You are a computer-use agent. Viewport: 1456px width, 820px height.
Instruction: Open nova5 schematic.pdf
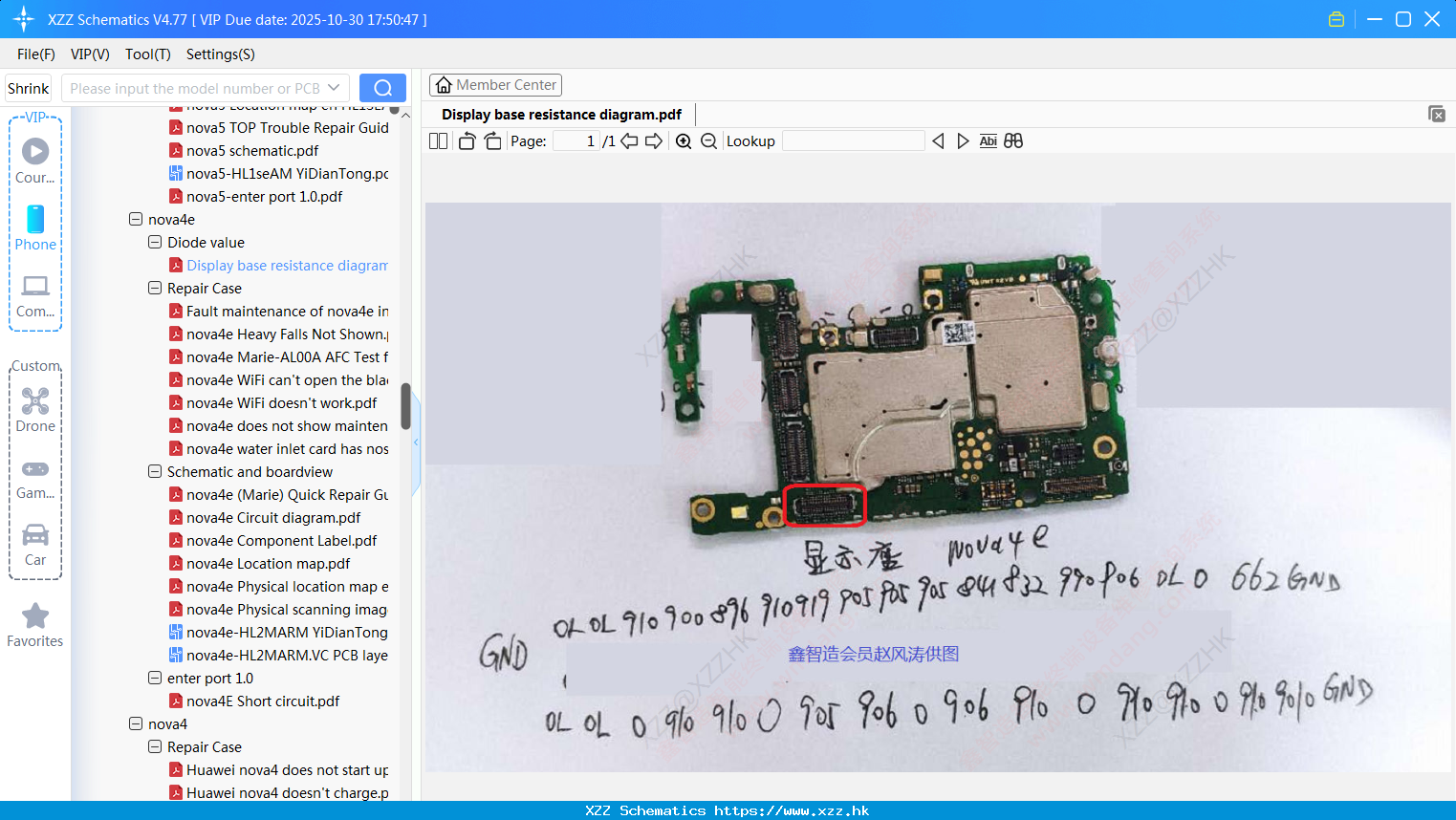coord(252,151)
